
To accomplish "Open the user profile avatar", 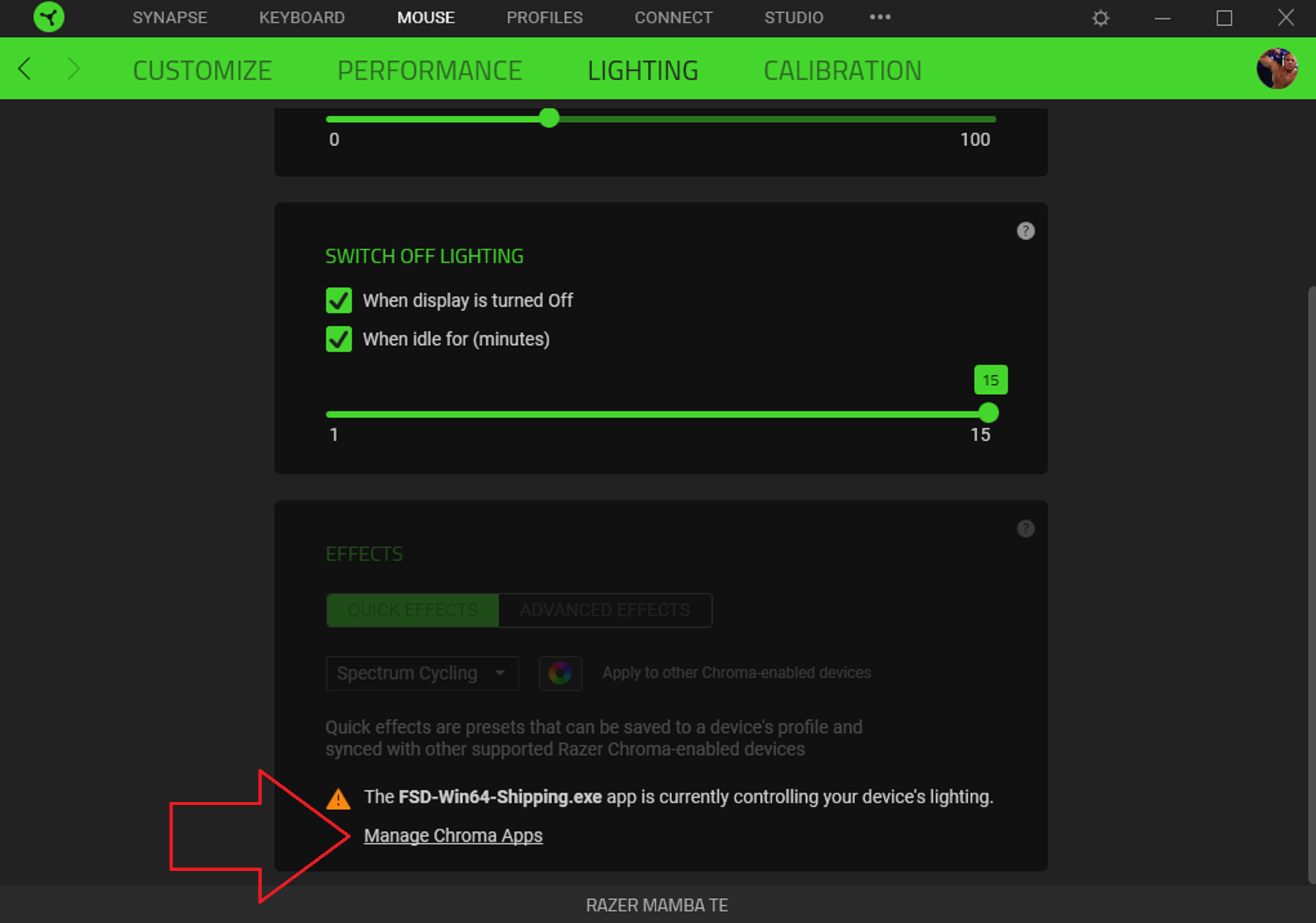I will coord(1276,68).
